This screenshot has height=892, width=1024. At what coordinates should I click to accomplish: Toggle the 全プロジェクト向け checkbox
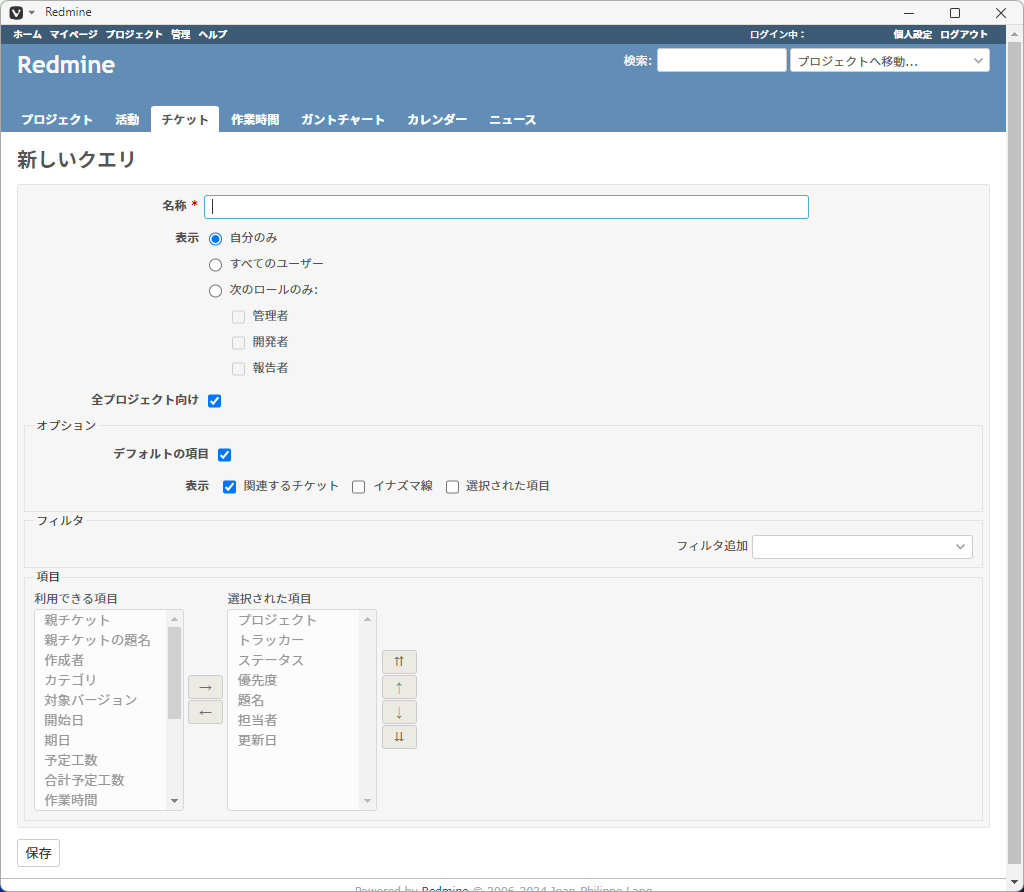coord(214,401)
